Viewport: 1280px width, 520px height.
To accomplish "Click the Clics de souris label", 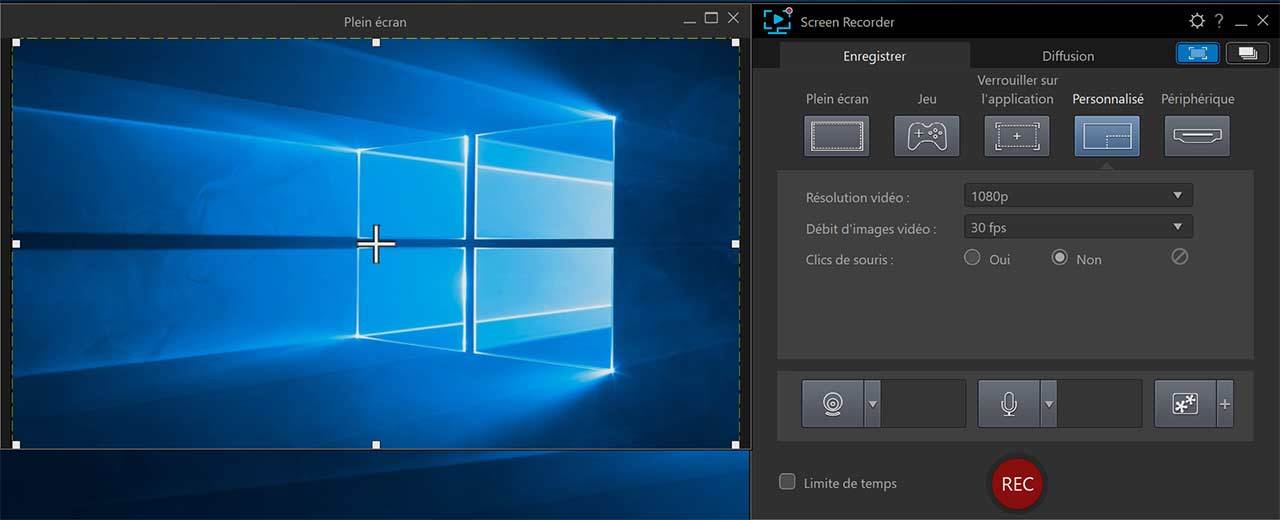I will click(x=850, y=259).
